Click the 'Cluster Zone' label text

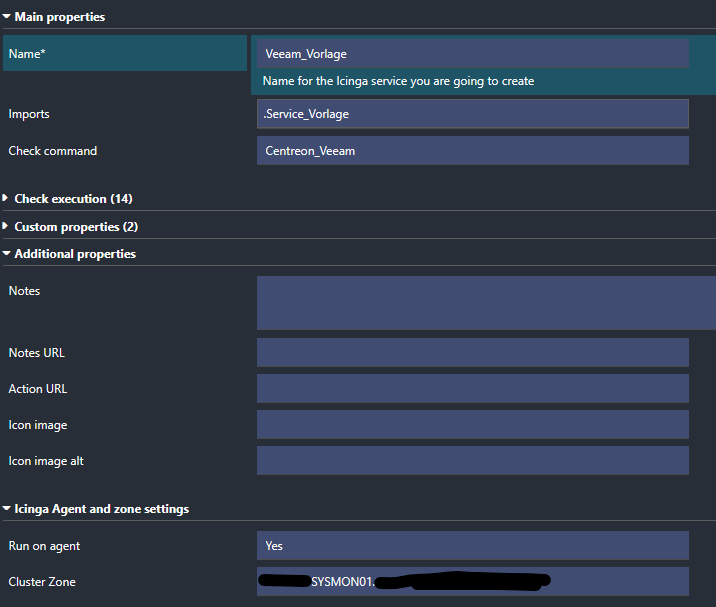pyautogui.click(x=42, y=582)
